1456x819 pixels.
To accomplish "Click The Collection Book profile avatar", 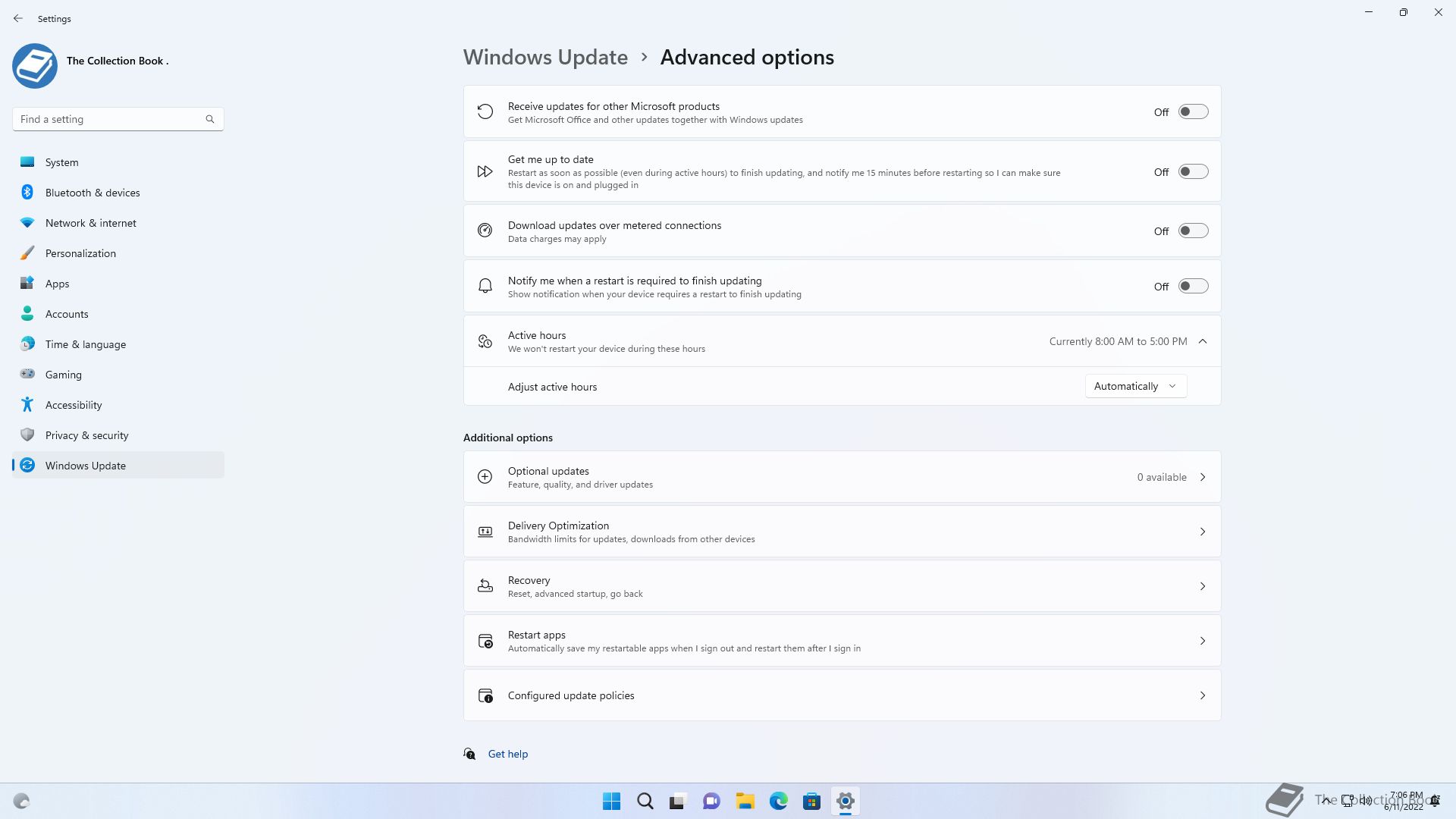I will pos(35,66).
